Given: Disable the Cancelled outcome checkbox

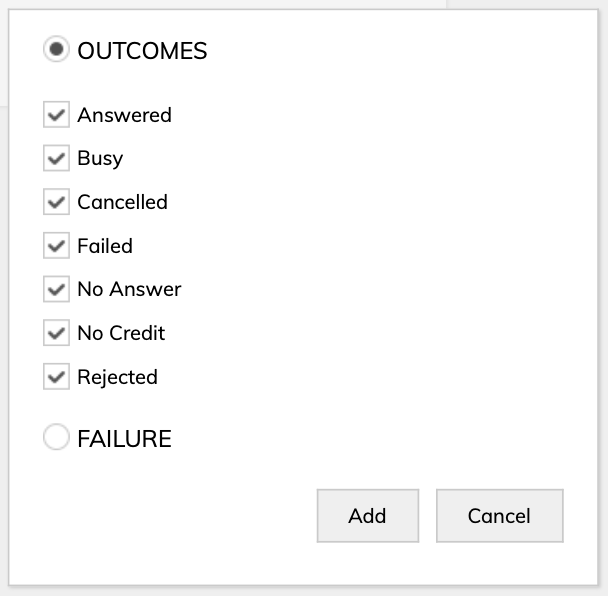Looking at the screenshot, I should click(56, 202).
